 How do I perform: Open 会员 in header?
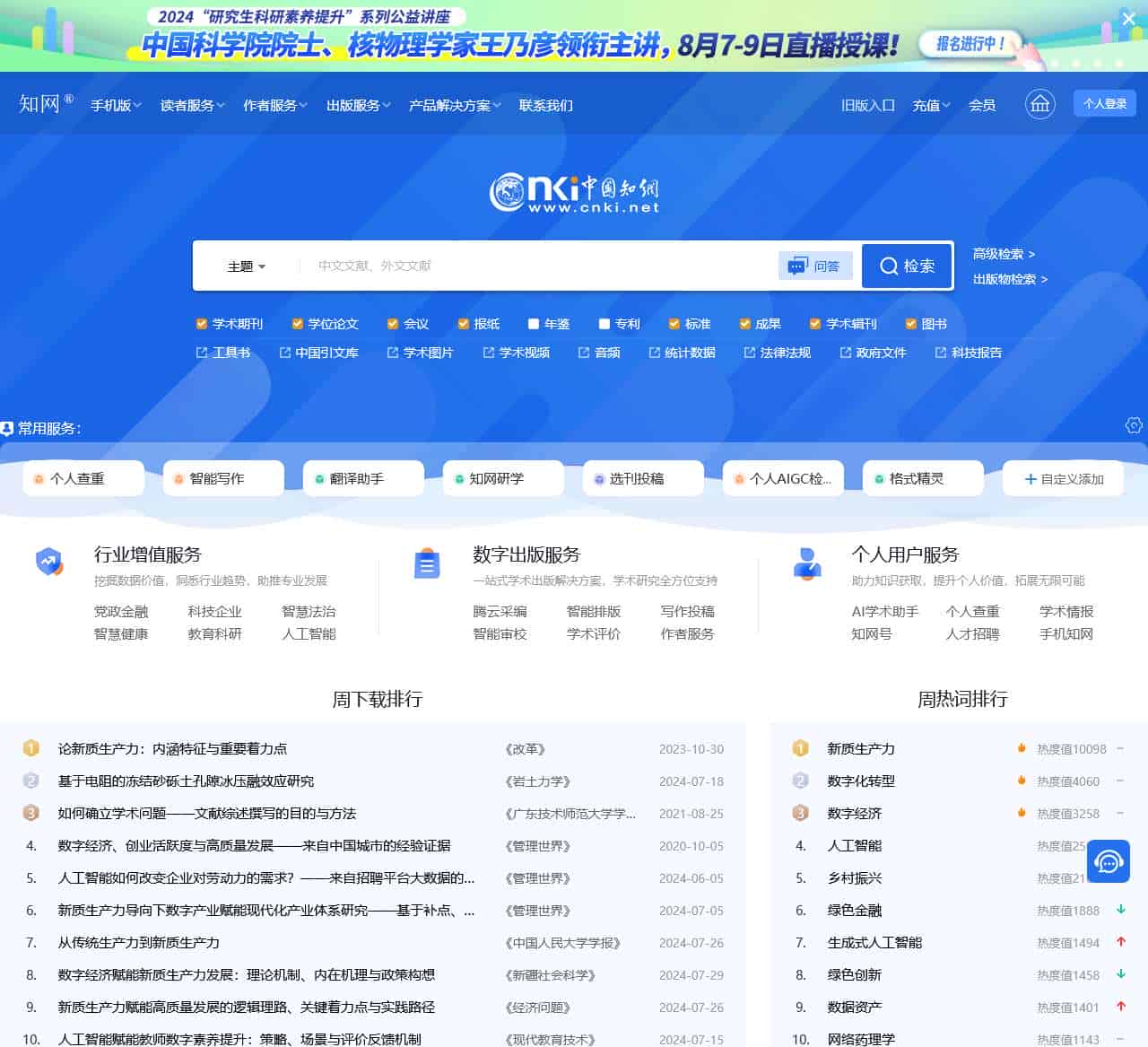[982, 105]
